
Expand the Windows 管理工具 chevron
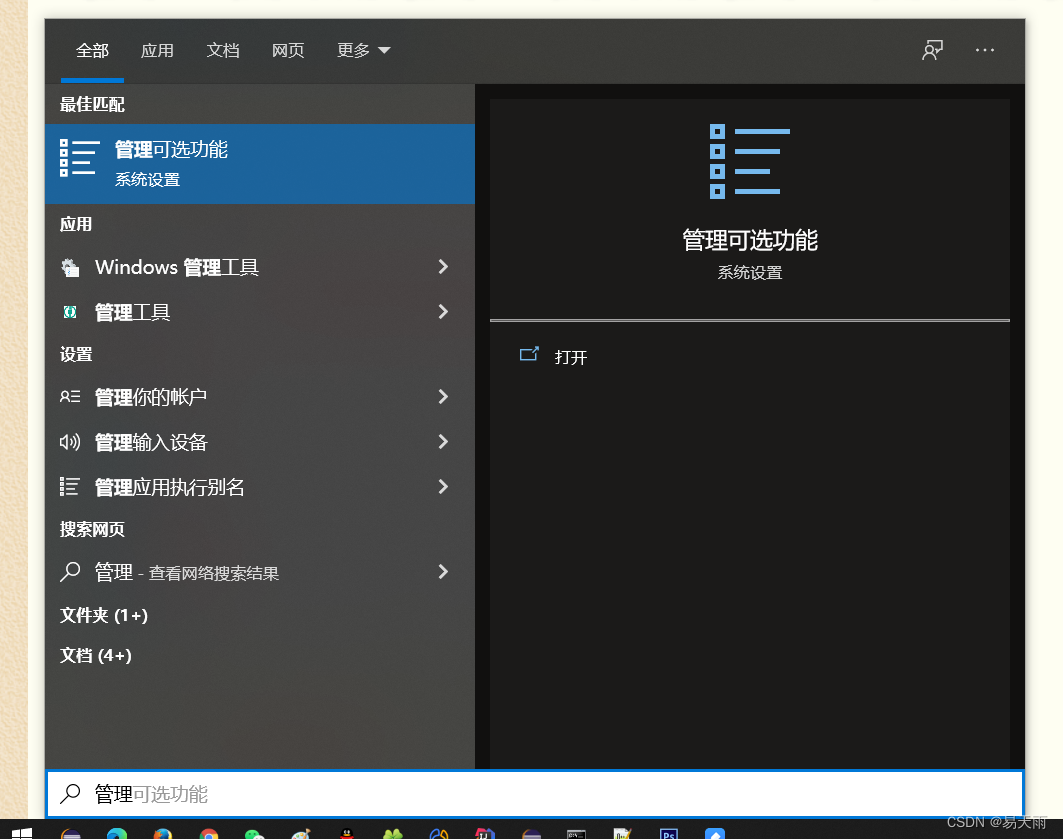(x=442, y=267)
